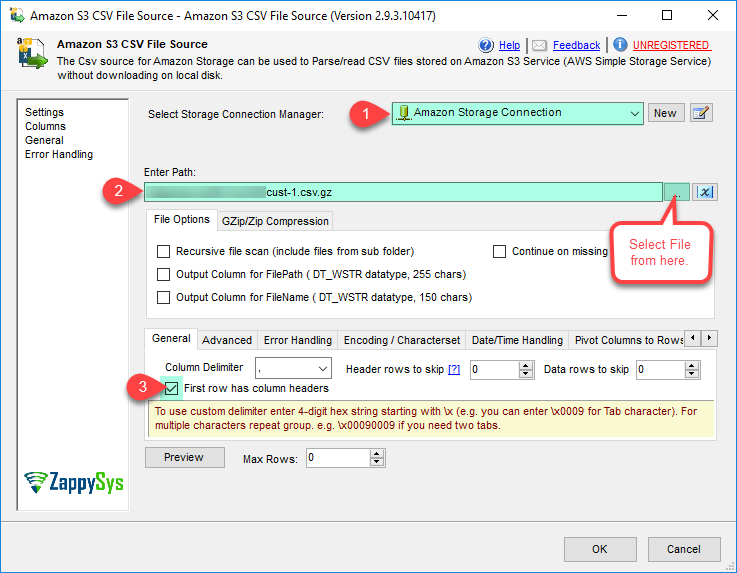Click the browse (...) file button
Screen dimensions: 737x573
(x=676, y=192)
